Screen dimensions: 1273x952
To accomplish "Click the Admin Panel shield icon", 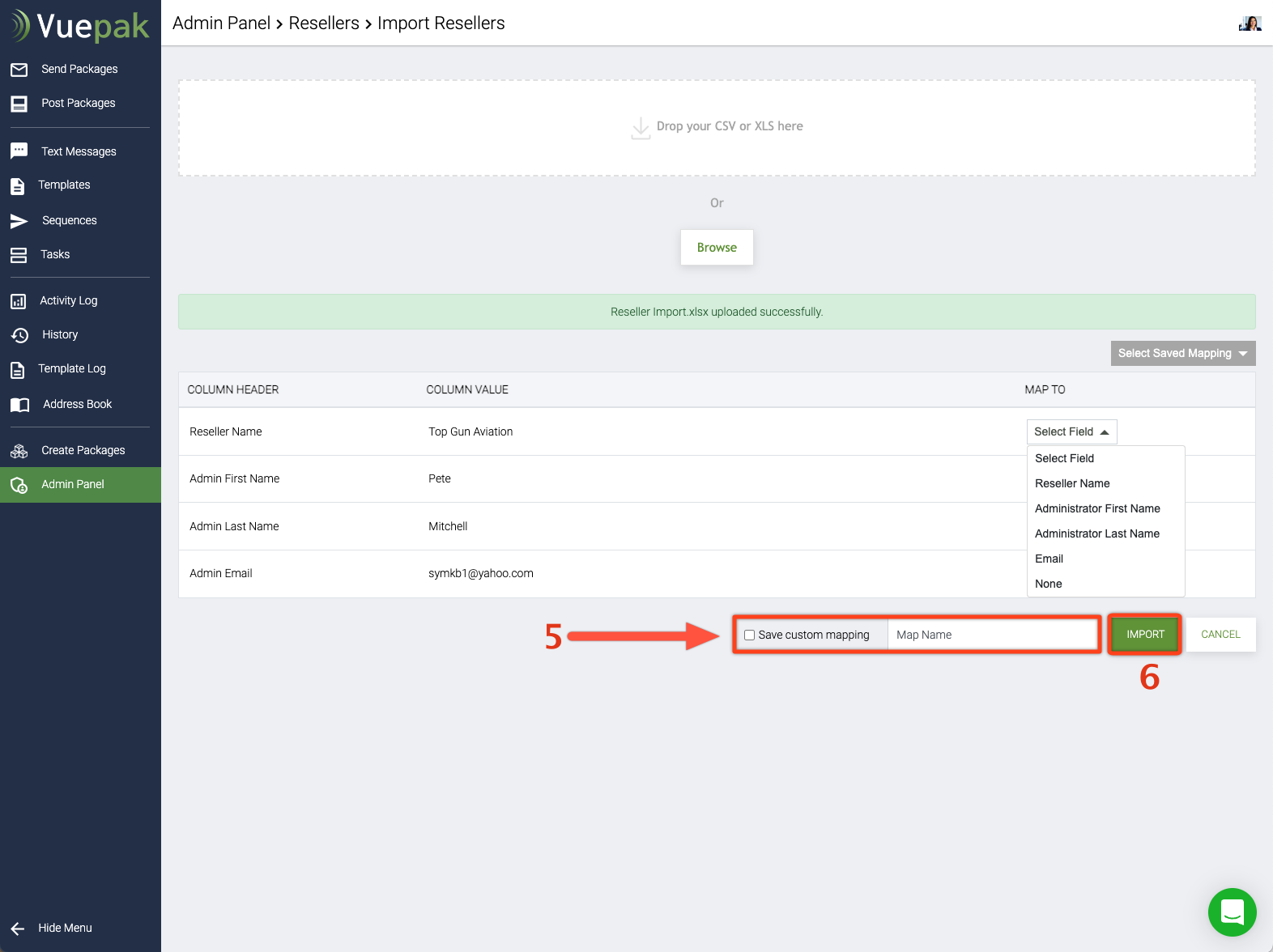I will 19,485.
